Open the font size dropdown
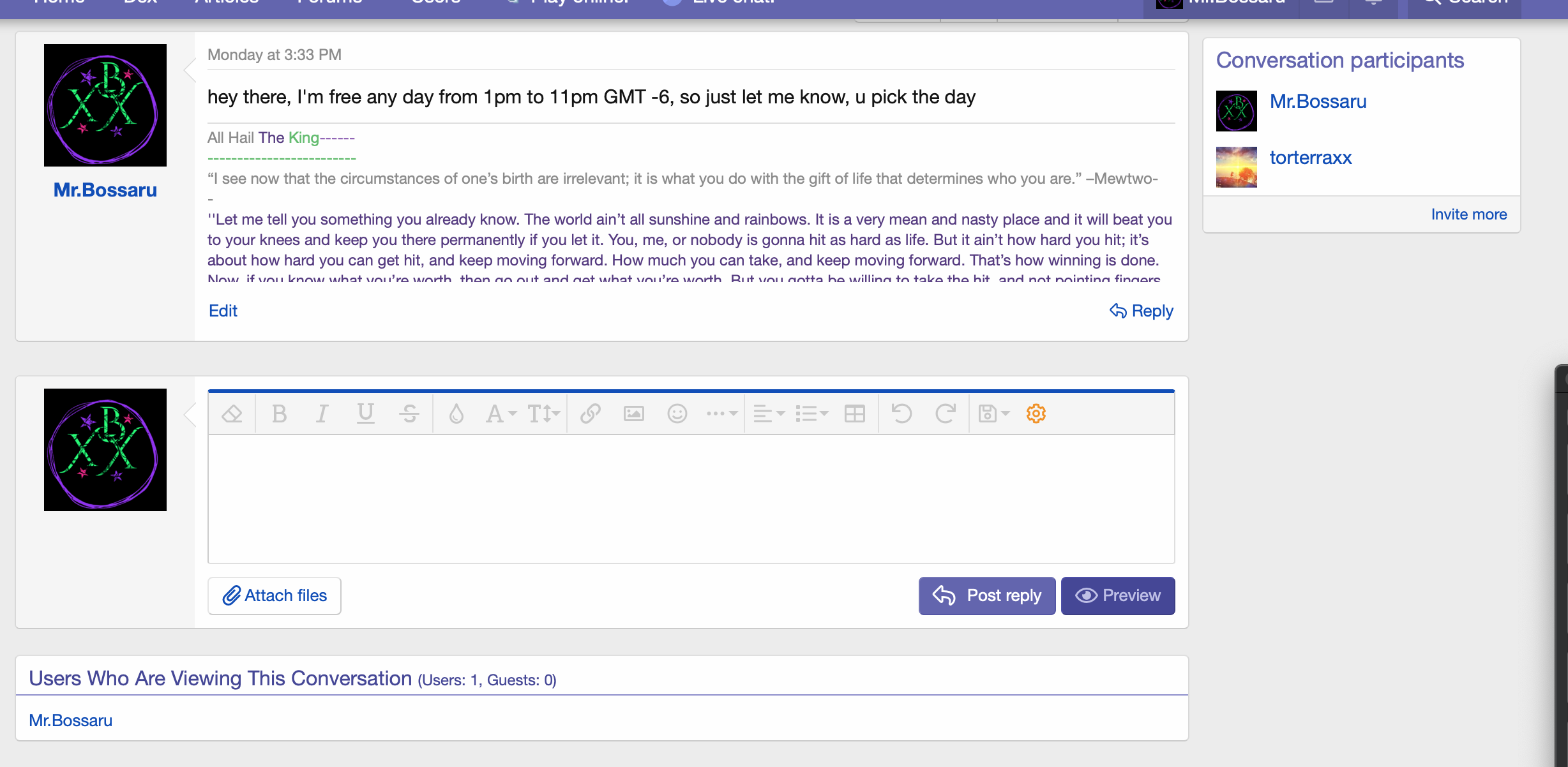The image size is (1568, 767). (543, 414)
